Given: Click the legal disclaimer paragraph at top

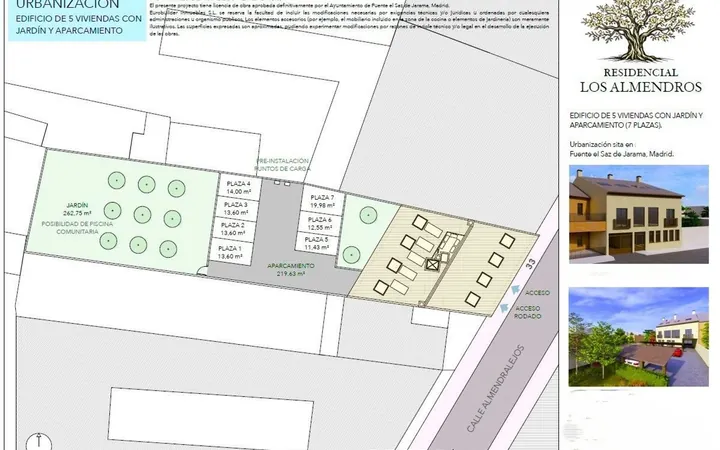Looking at the screenshot, I should (349, 19).
